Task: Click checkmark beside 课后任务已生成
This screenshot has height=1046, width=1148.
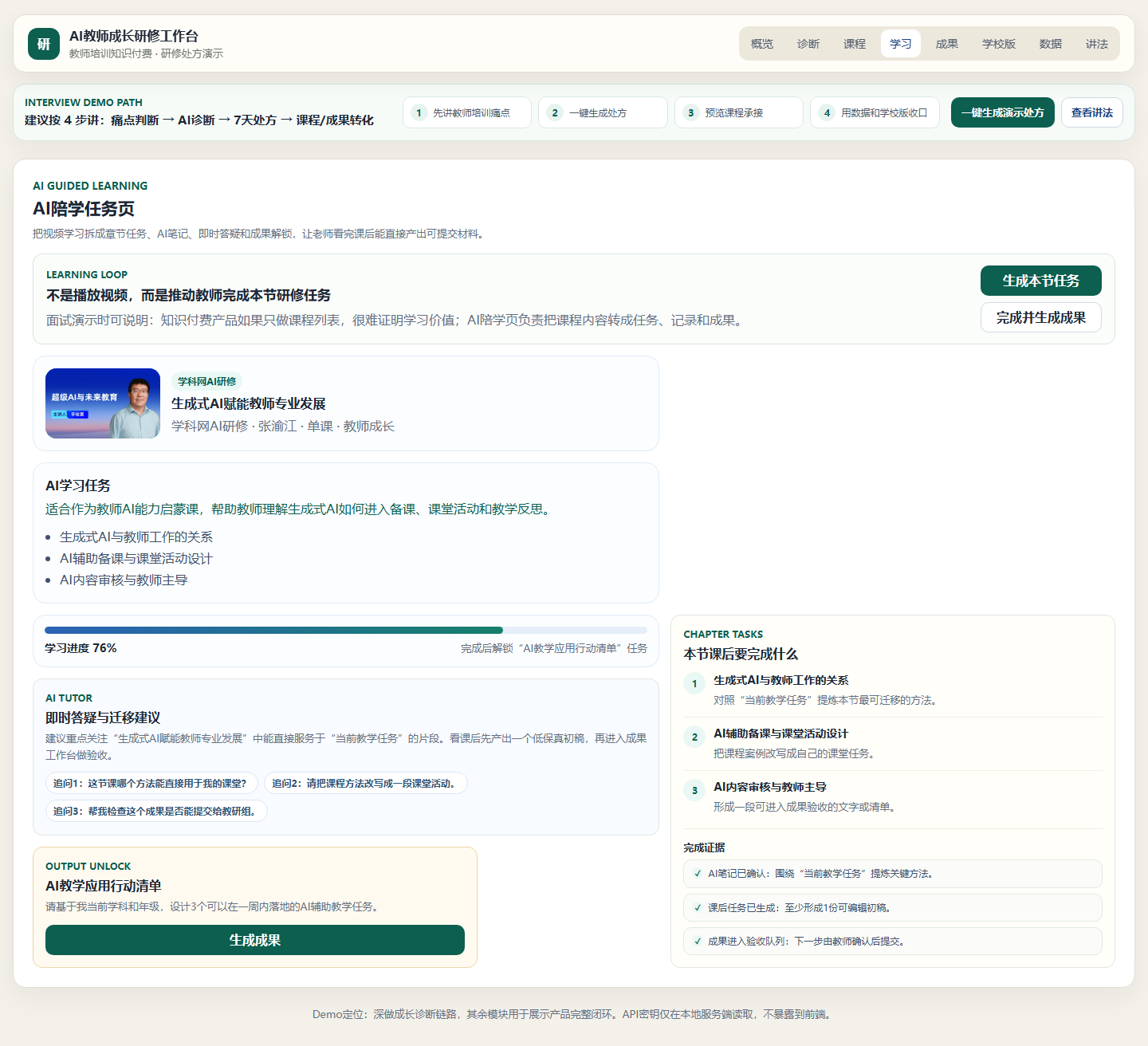Action: (698, 907)
